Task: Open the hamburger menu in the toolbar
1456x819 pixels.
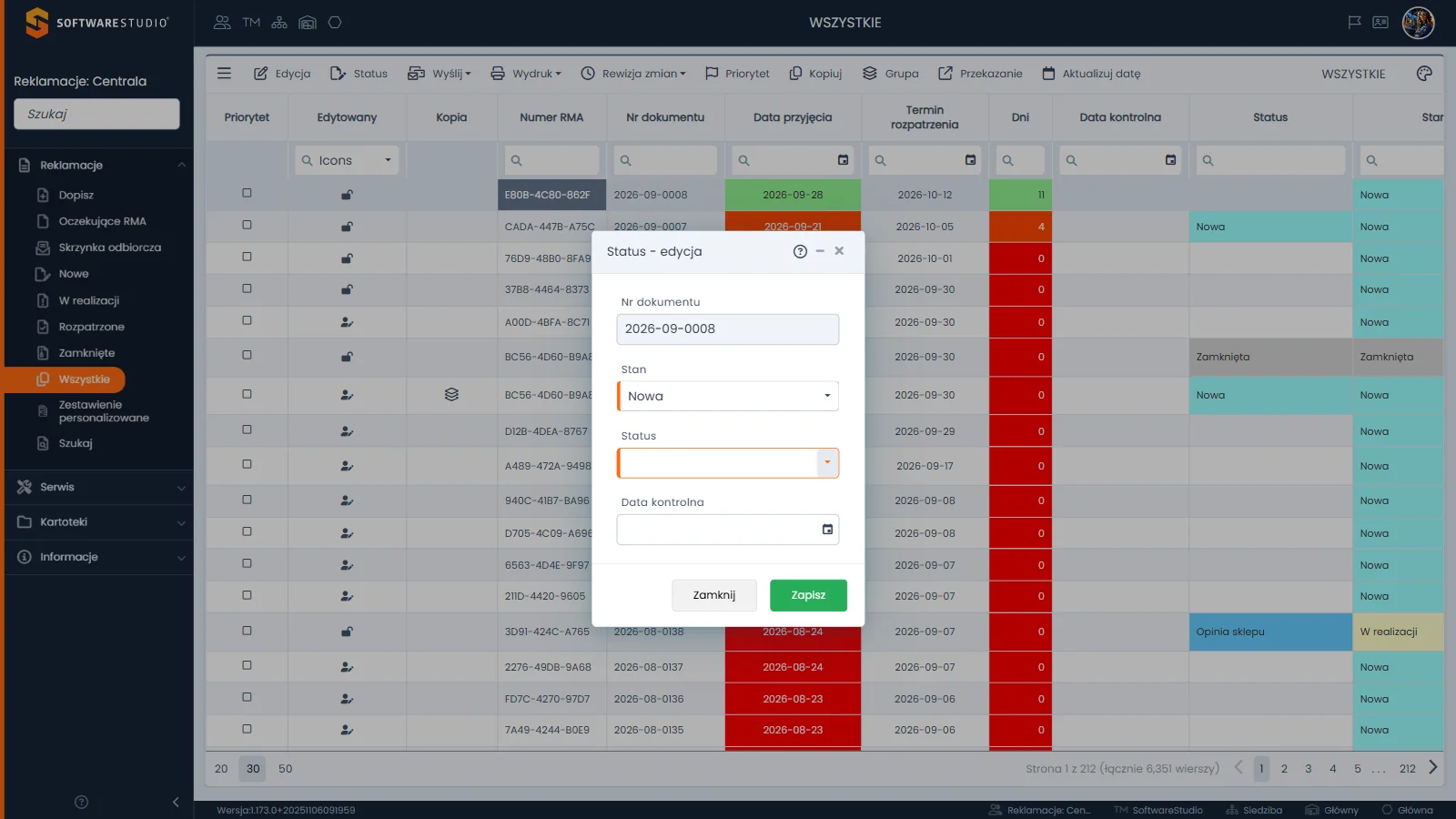Action: [224, 73]
